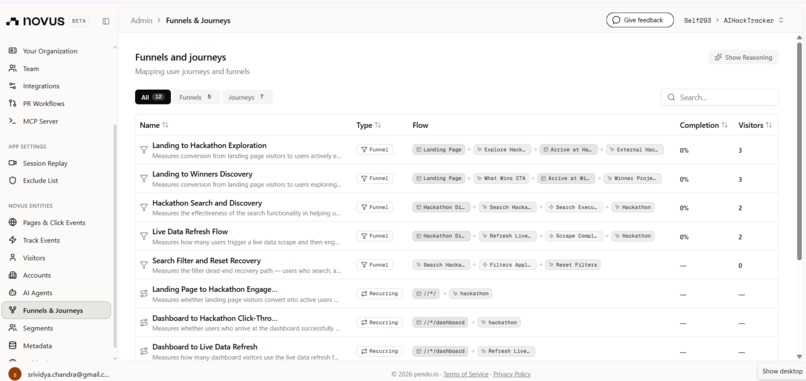Click the Scrape Compl... flow step
Image resolution: width=806 pixels, height=381 pixels.
(574, 236)
